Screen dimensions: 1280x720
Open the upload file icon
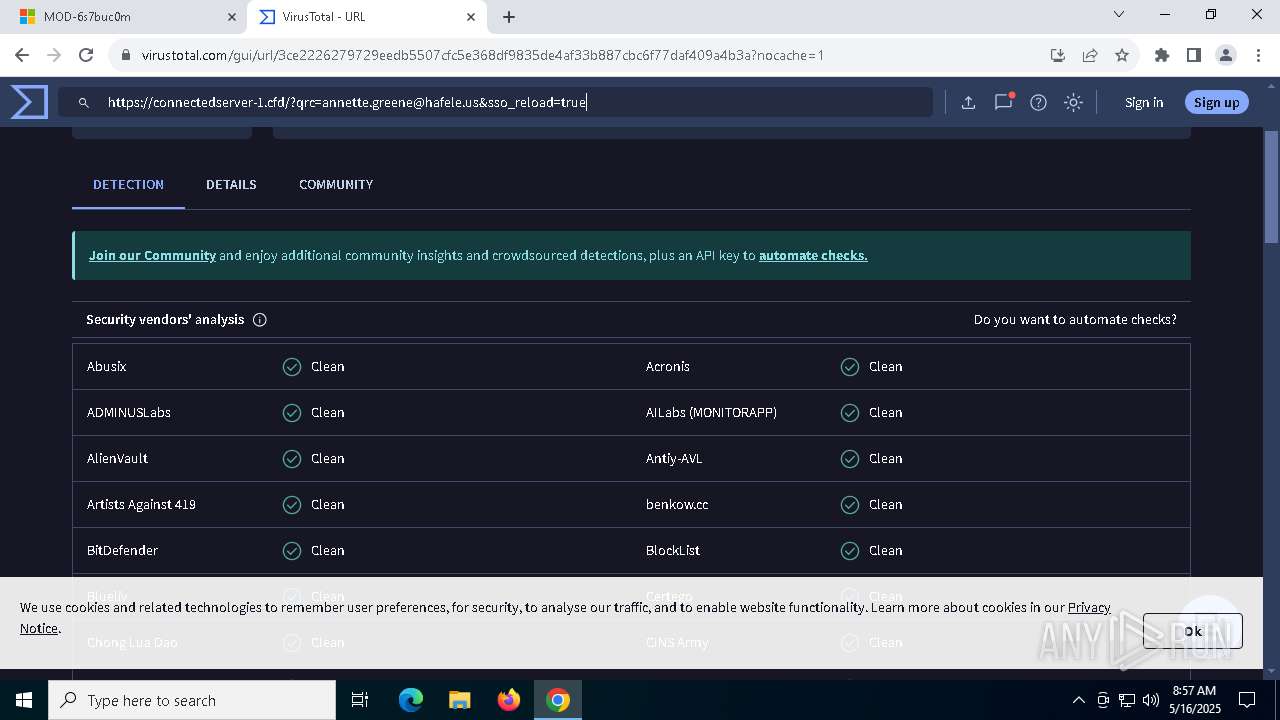click(968, 102)
